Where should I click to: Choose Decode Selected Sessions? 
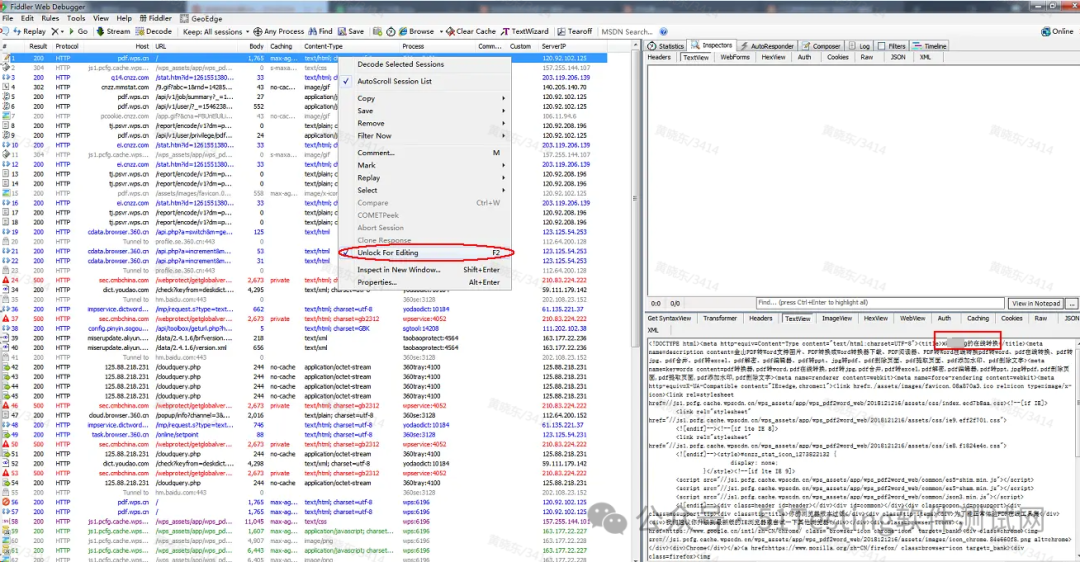pyautogui.click(x=424, y=64)
